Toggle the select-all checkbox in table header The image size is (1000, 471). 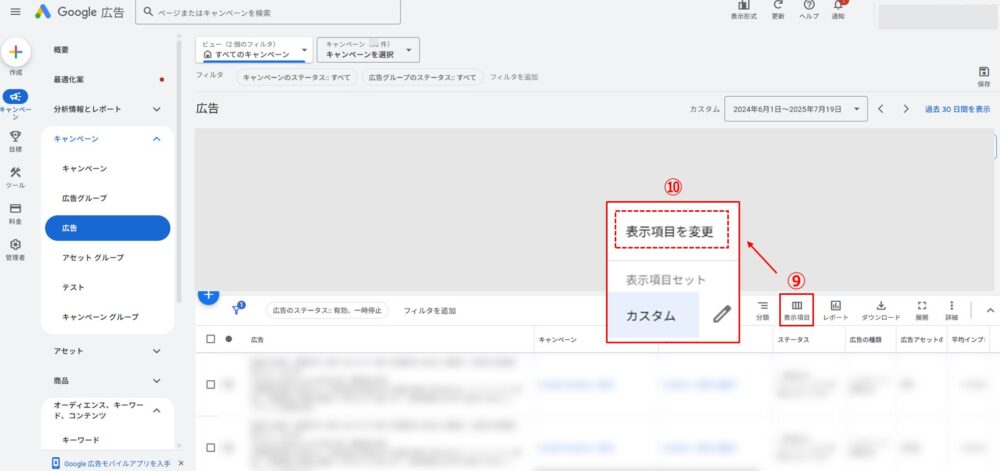[210, 339]
